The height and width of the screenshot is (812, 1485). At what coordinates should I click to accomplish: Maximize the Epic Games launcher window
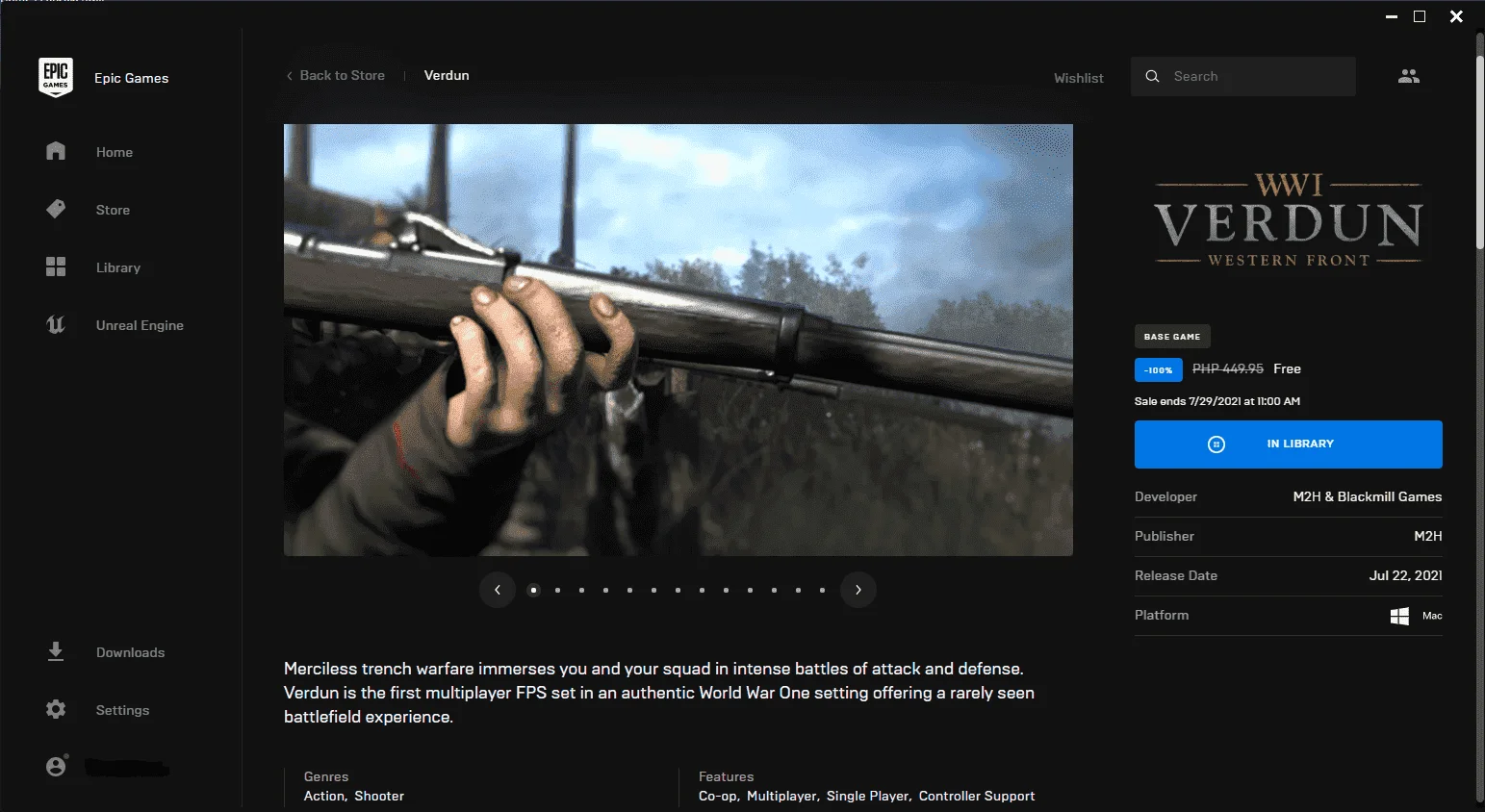point(1420,16)
